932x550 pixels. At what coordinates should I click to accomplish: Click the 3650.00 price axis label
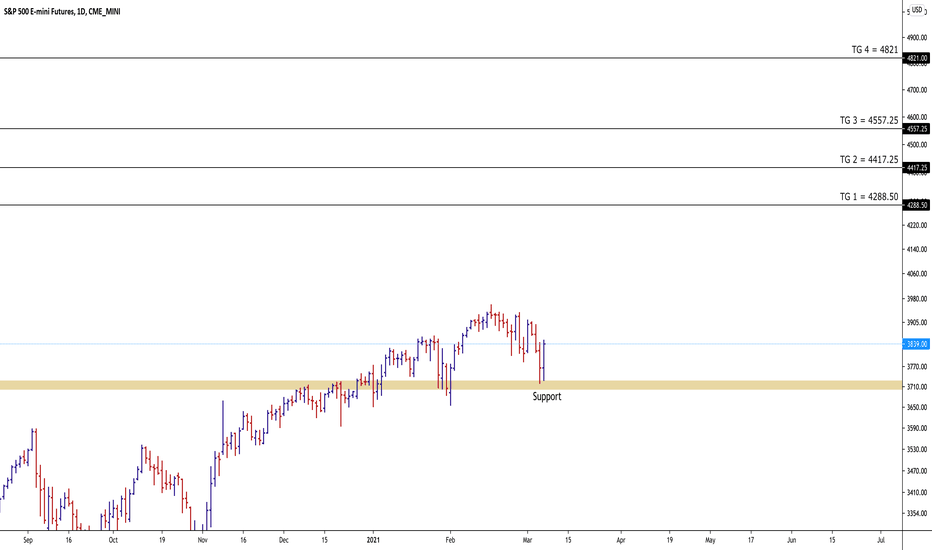click(x=917, y=407)
